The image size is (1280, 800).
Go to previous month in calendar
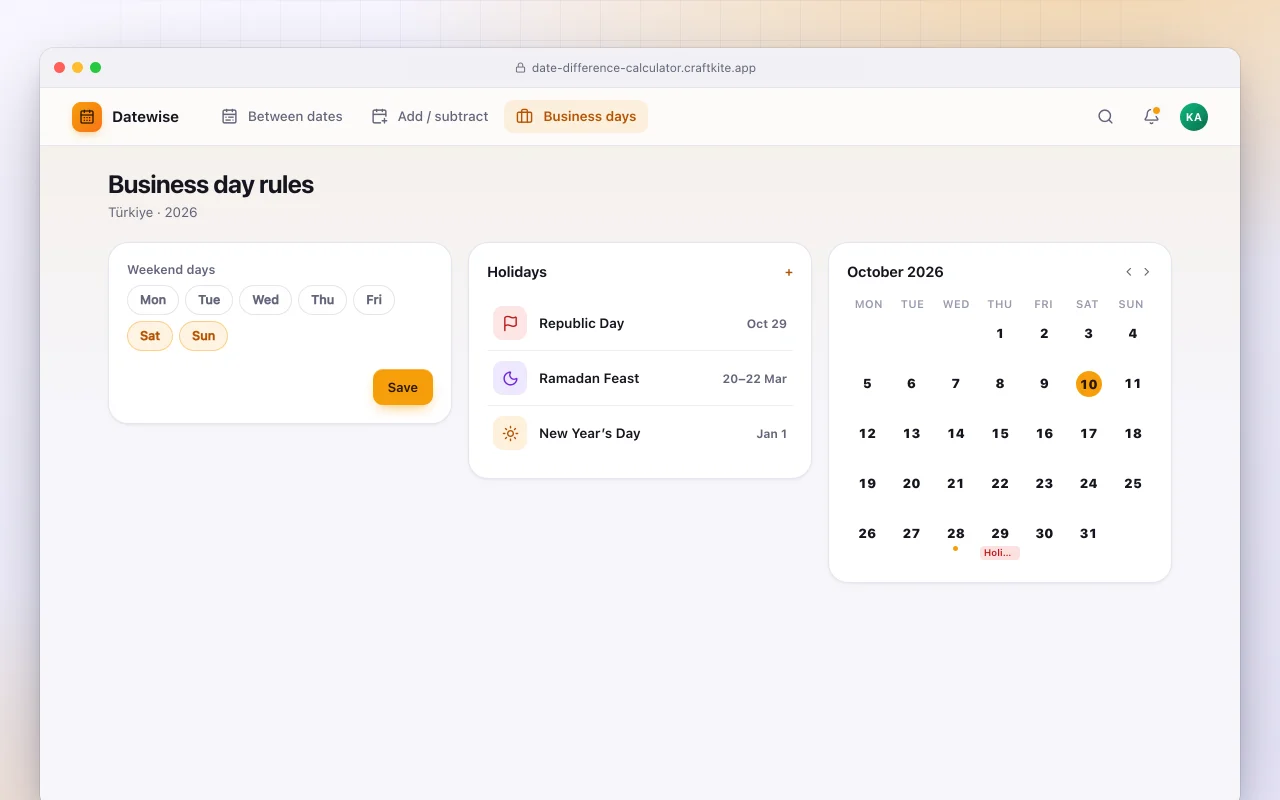click(1128, 272)
